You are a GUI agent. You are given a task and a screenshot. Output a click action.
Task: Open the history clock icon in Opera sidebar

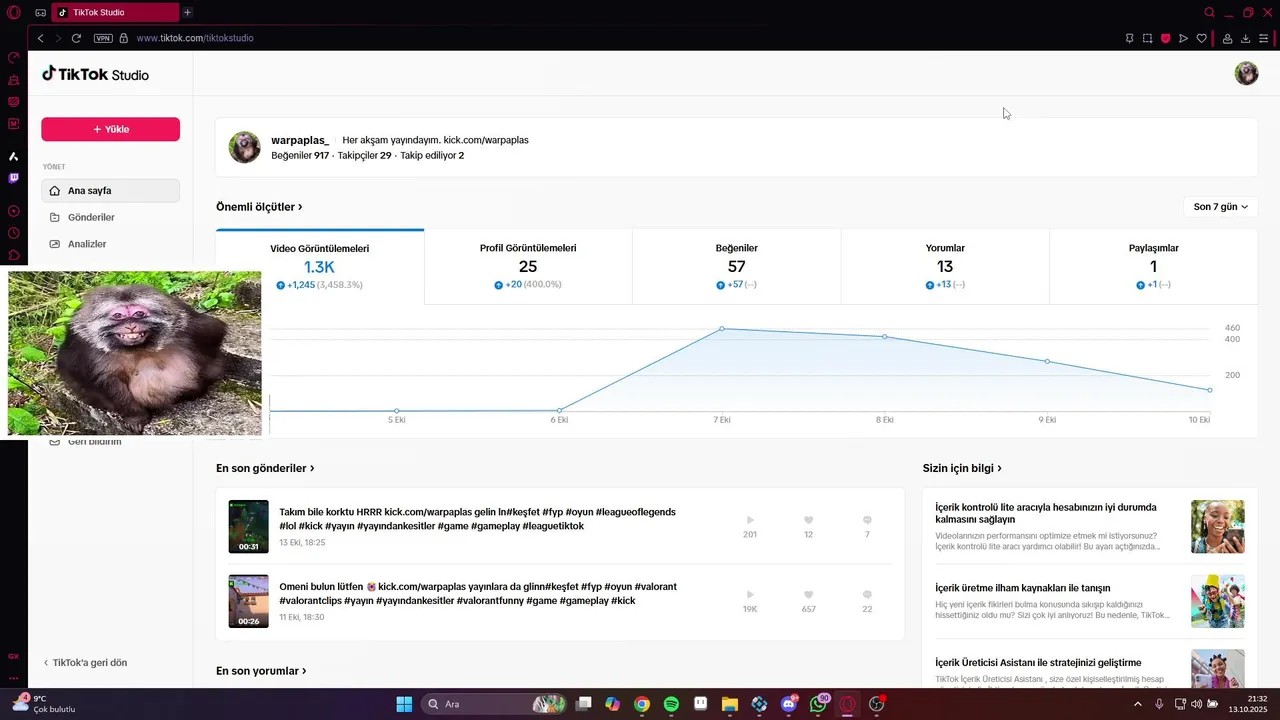[14, 233]
